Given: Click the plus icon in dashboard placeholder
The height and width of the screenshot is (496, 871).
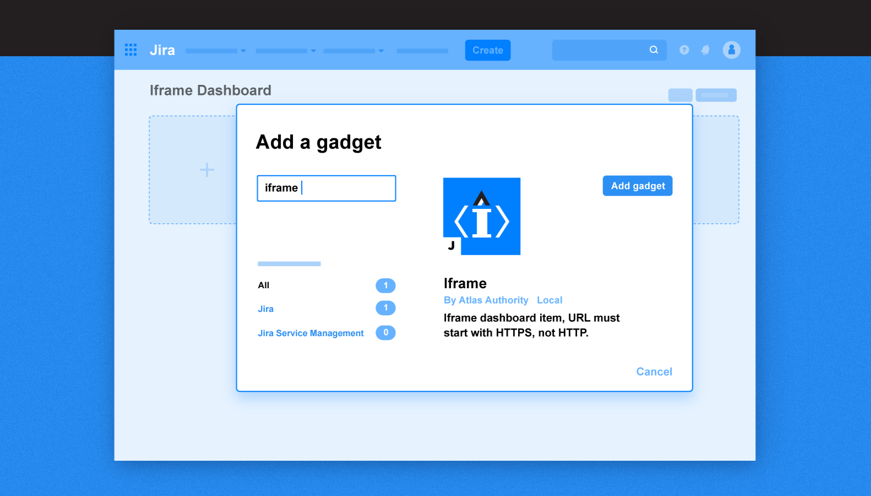Looking at the screenshot, I should point(207,169).
